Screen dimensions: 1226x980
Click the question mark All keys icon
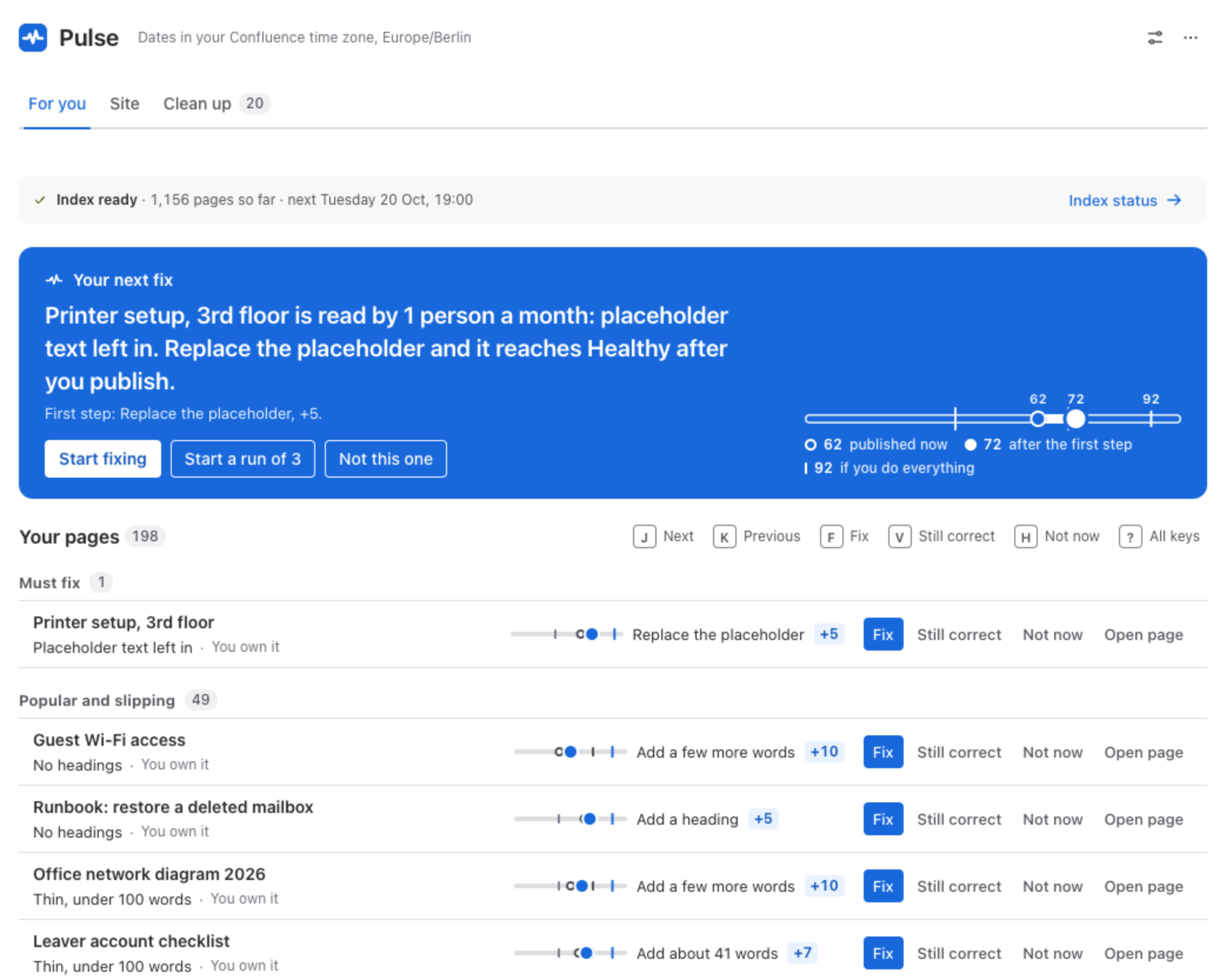[1130, 536]
